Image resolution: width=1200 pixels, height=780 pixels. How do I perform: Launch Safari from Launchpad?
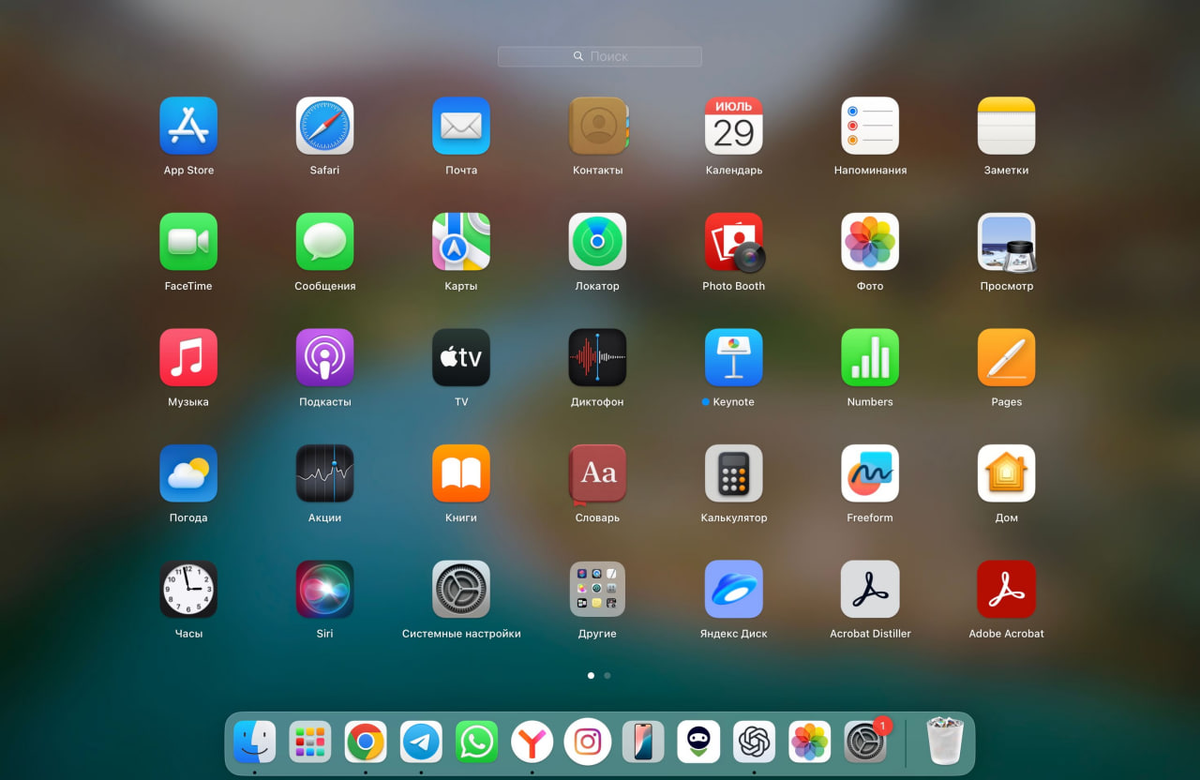tap(325, 126)
